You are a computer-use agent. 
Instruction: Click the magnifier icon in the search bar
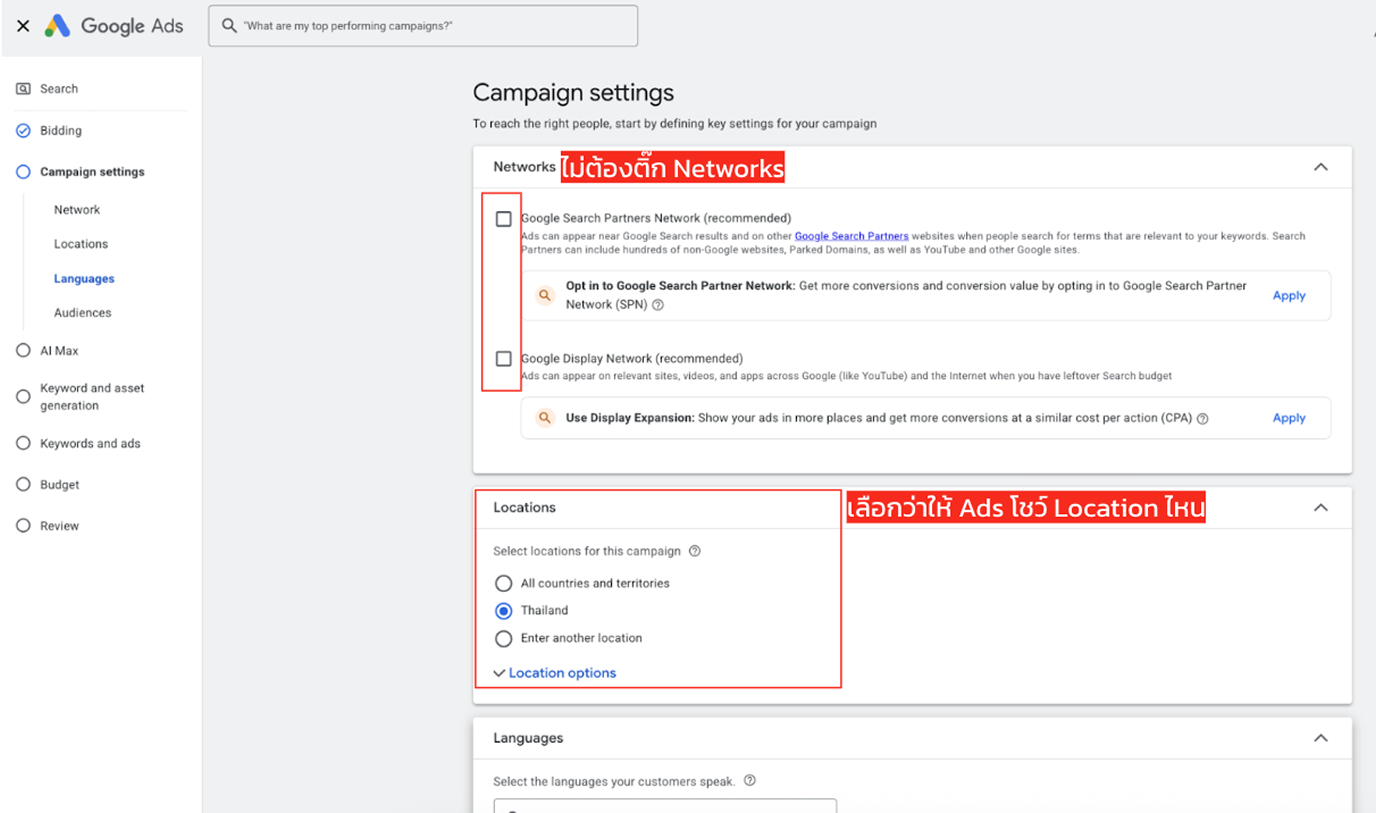click(229, 26)
